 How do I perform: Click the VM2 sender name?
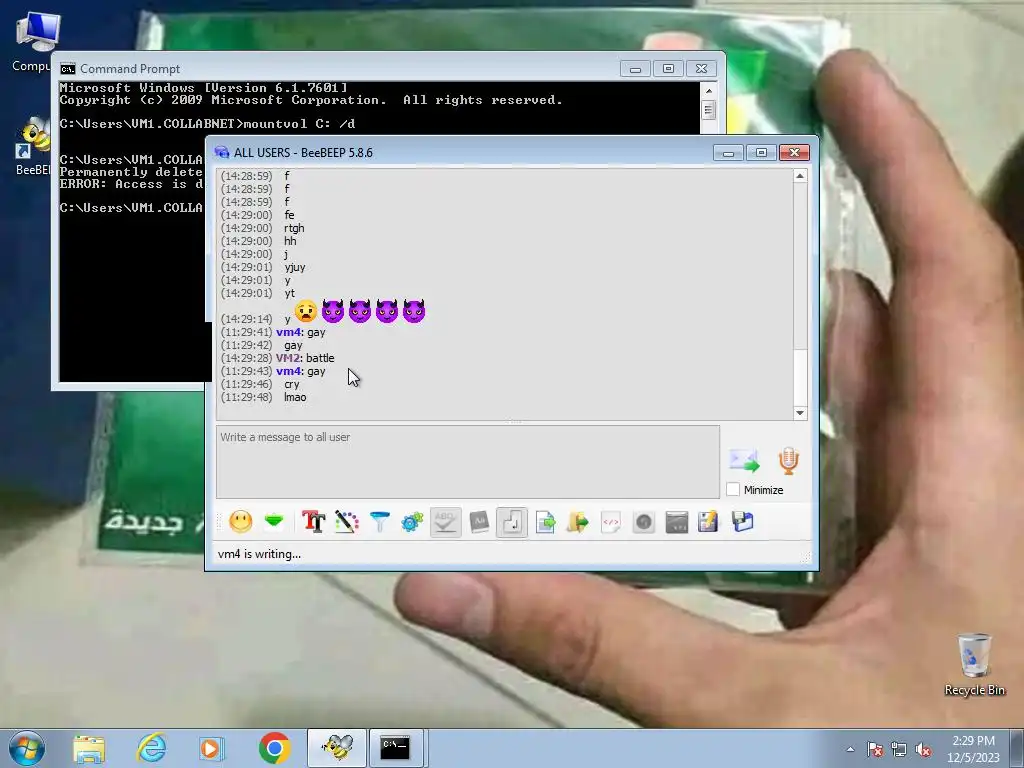click(287, 358)
